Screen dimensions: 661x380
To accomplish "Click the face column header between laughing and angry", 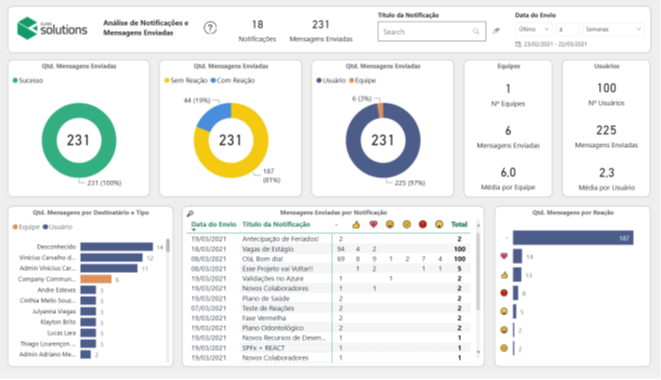I will (x=406, y=224).
